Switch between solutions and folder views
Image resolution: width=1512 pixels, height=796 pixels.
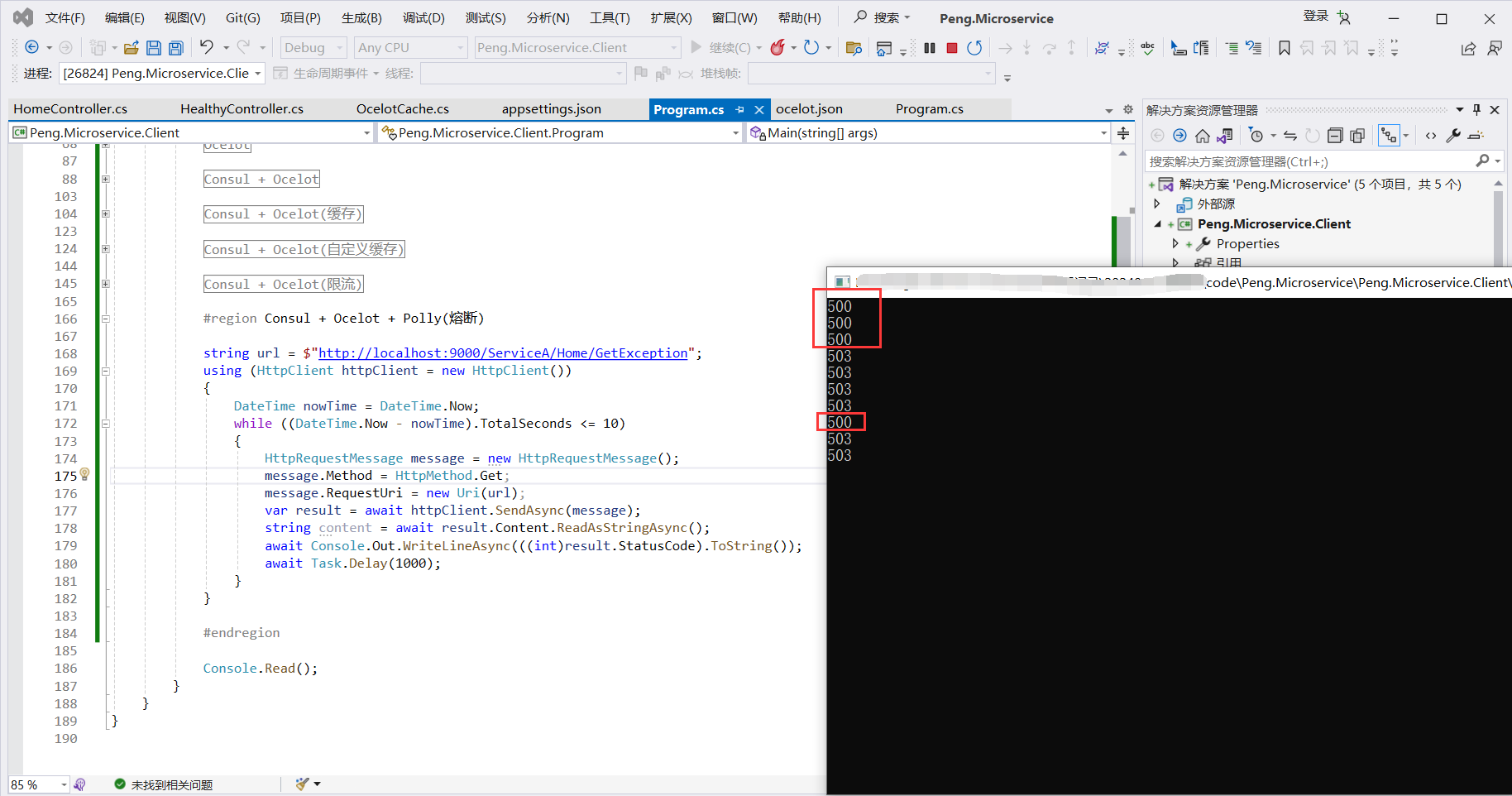point(1225,136)
